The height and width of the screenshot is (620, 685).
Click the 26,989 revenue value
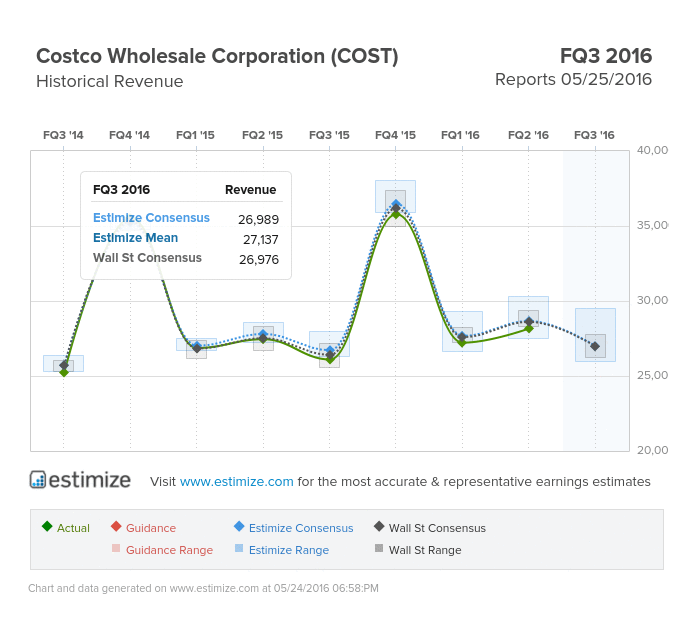coord(258,219)
